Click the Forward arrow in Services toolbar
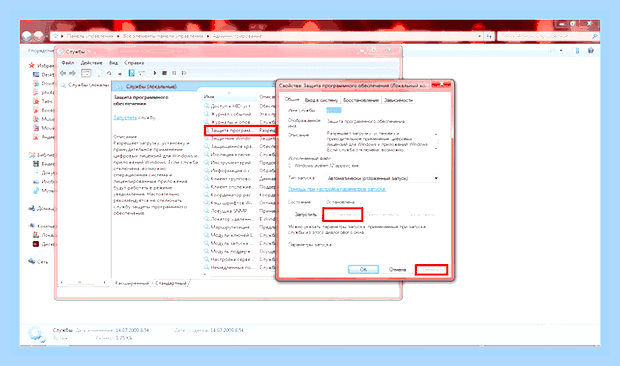 point(72,73)
